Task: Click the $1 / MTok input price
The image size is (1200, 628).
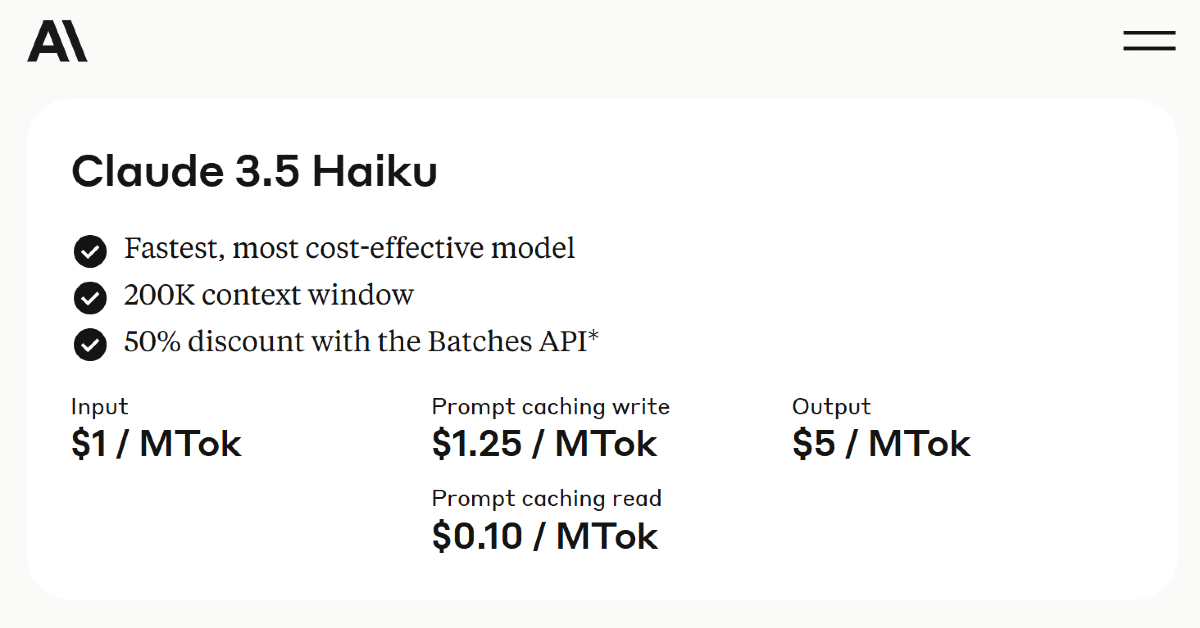Action: click(156, 444)
